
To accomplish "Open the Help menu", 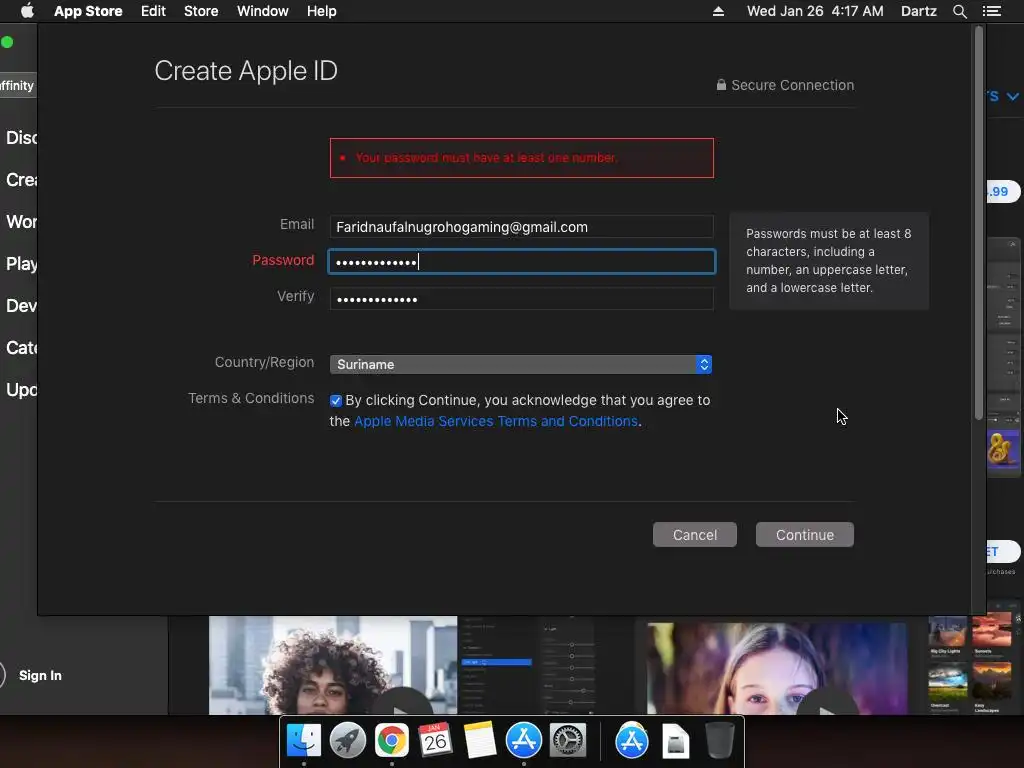I will 322,11.
